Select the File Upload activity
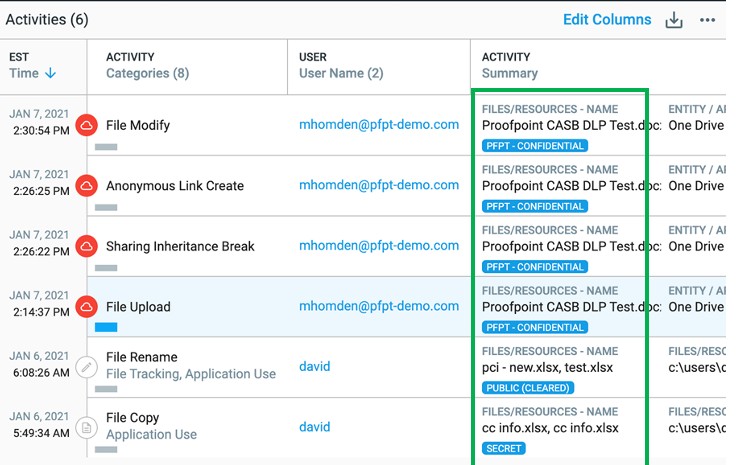 point(138,307)
